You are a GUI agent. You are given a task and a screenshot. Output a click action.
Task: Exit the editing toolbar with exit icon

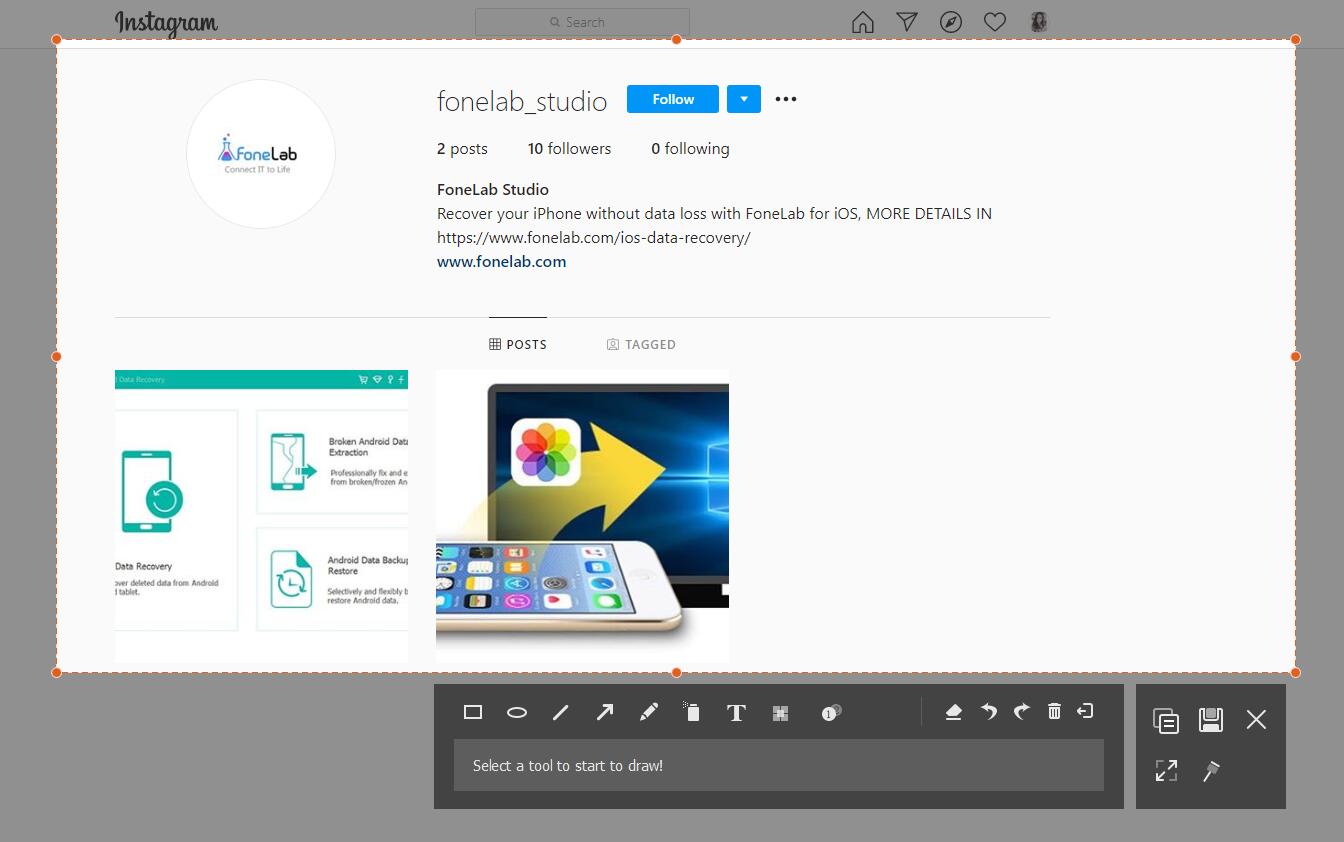click(1086, 711)
